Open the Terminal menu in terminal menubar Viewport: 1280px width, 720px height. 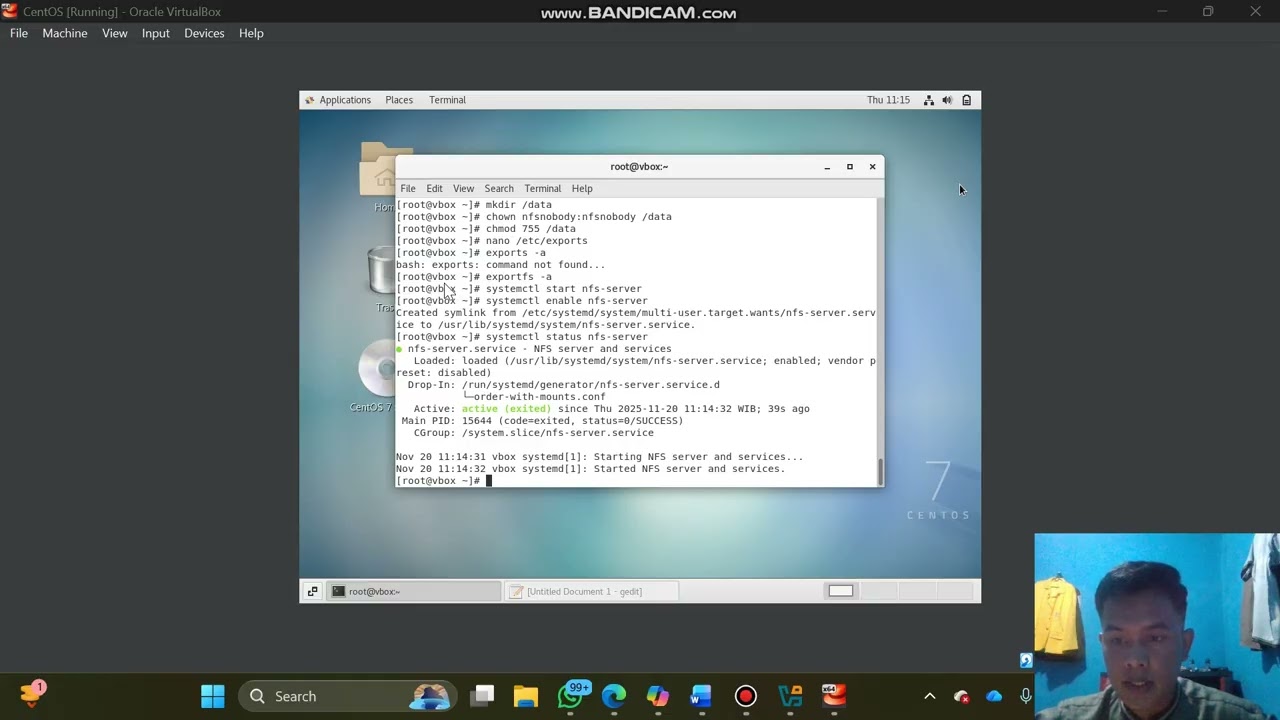(542, 188)
